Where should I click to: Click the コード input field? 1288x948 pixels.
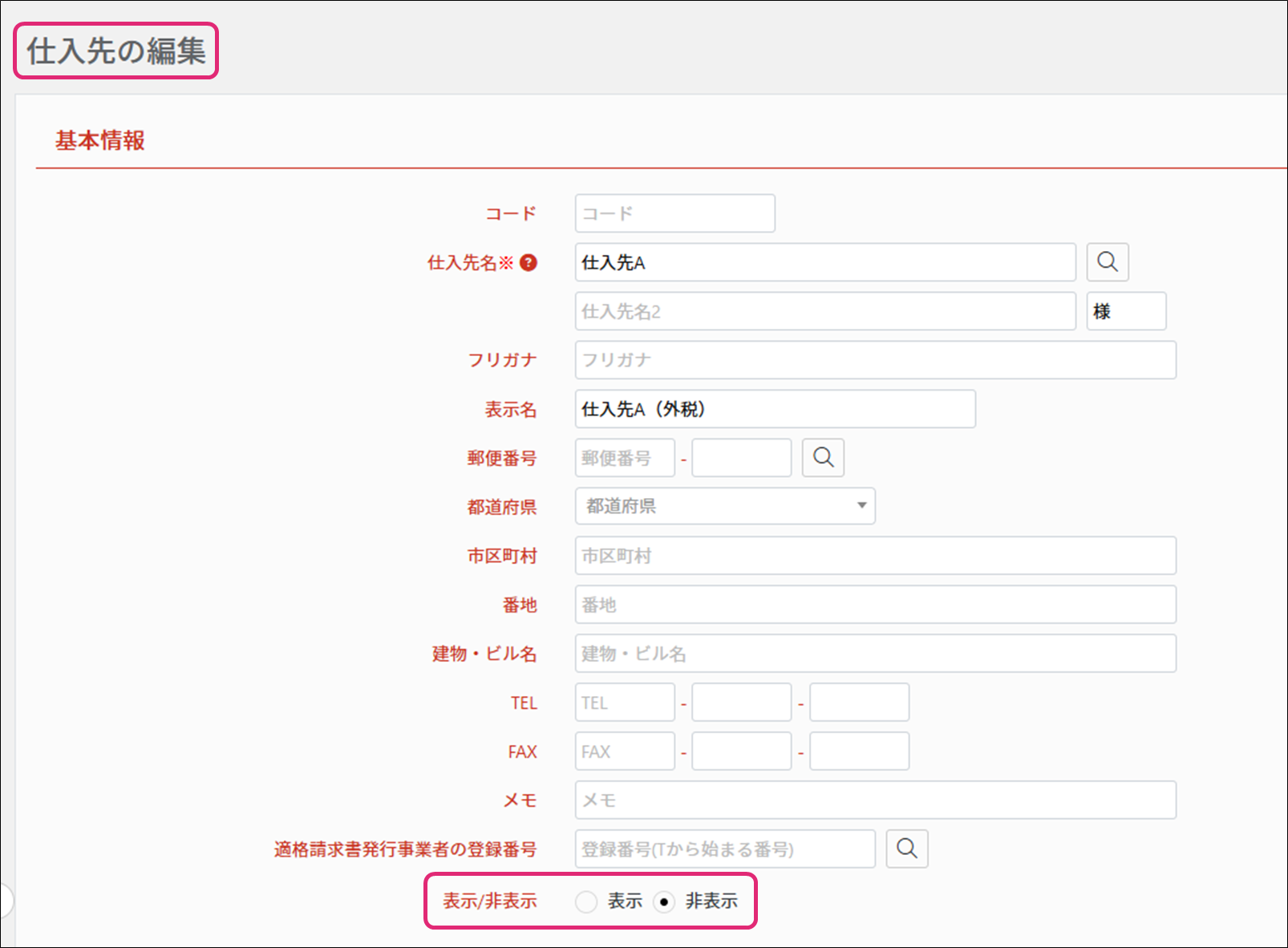point(674,213)
